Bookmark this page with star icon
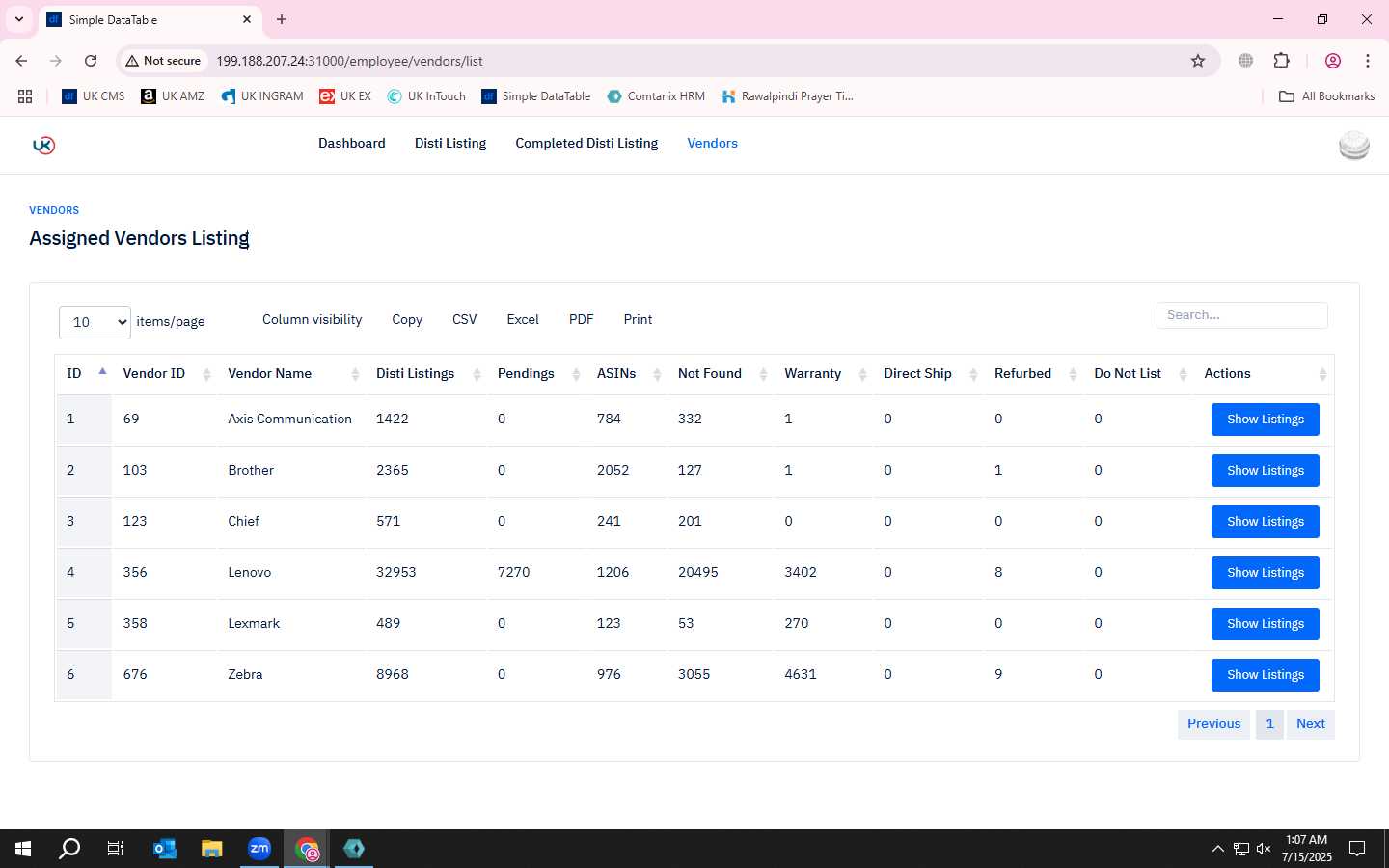1389x868 pixels. pos(1198,61)
